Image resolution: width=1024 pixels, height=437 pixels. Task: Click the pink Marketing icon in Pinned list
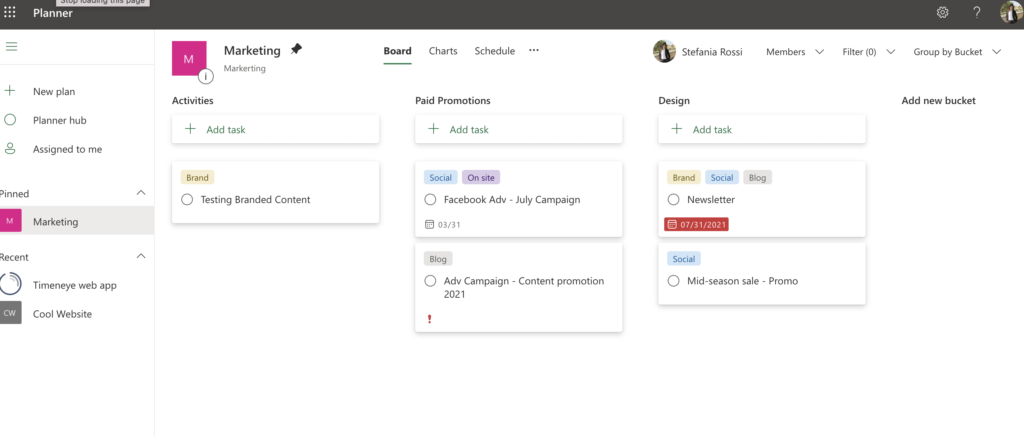point(10,221)
